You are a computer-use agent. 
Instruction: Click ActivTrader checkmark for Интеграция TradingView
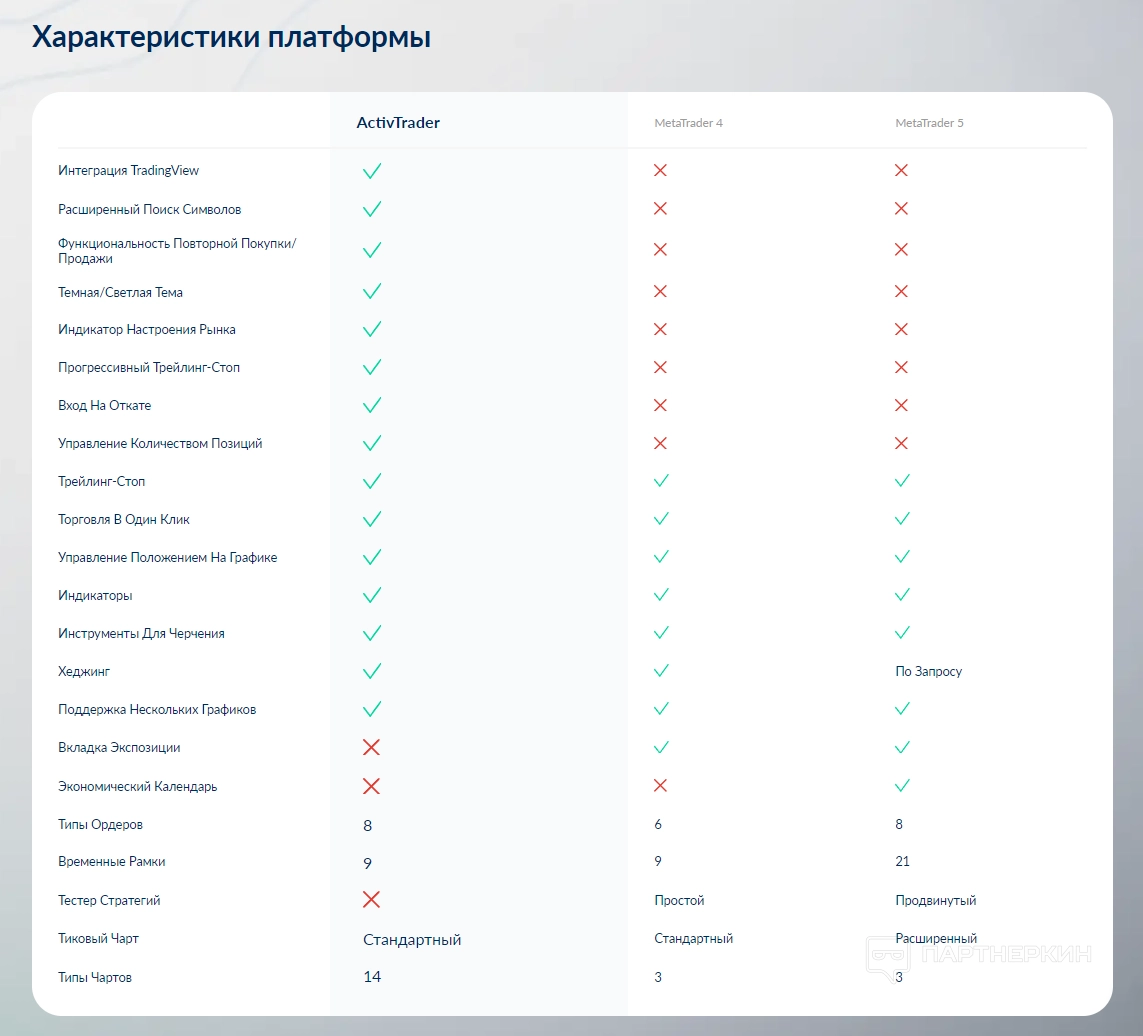[x=372, y=171]
